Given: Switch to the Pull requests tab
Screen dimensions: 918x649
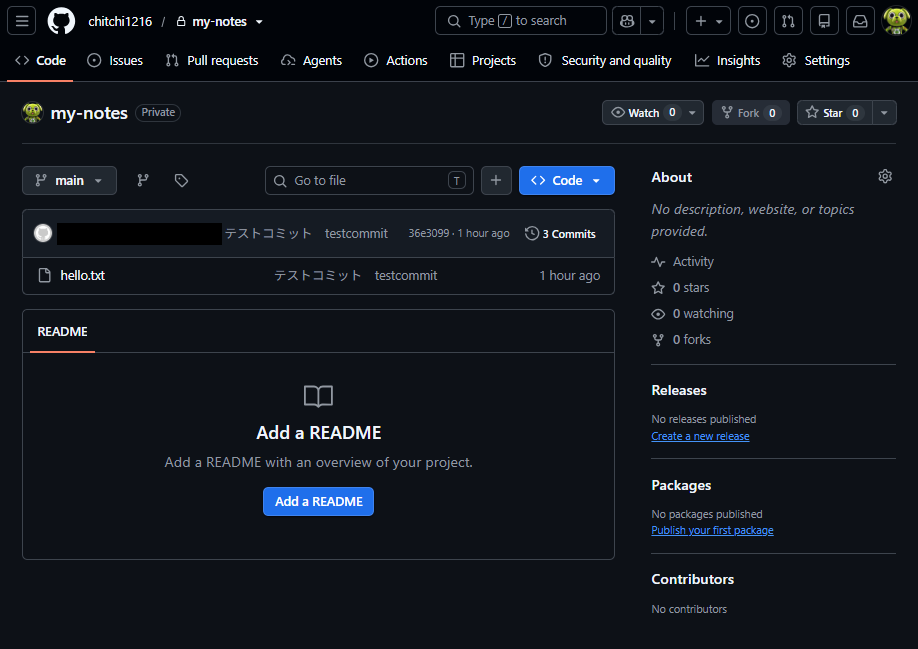Looking at the screenshot, I should pyautogui.click(x=211, y=60).
